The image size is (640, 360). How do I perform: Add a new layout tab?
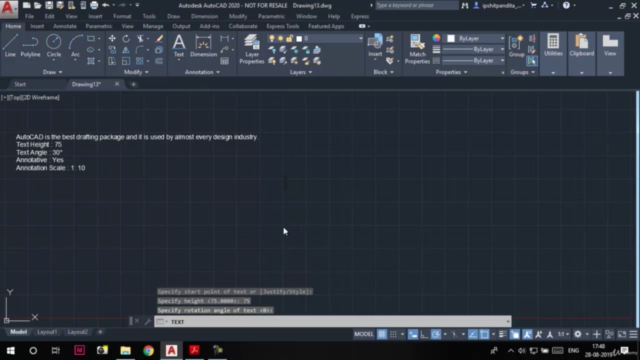pos(100,332)
